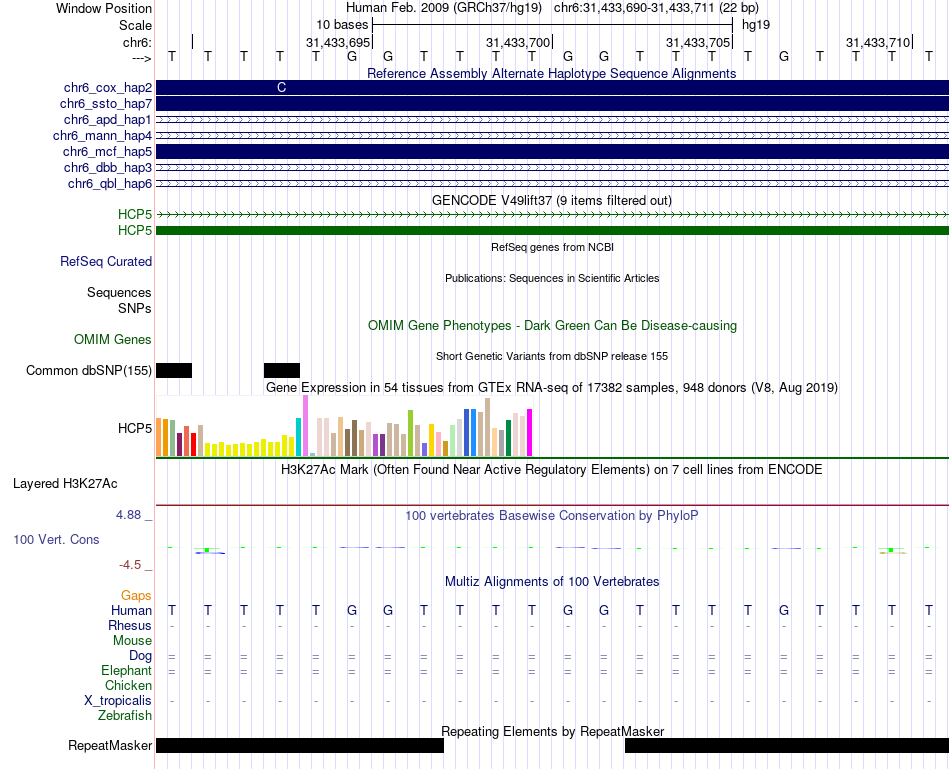Click the Human species label

coord(131,610)
